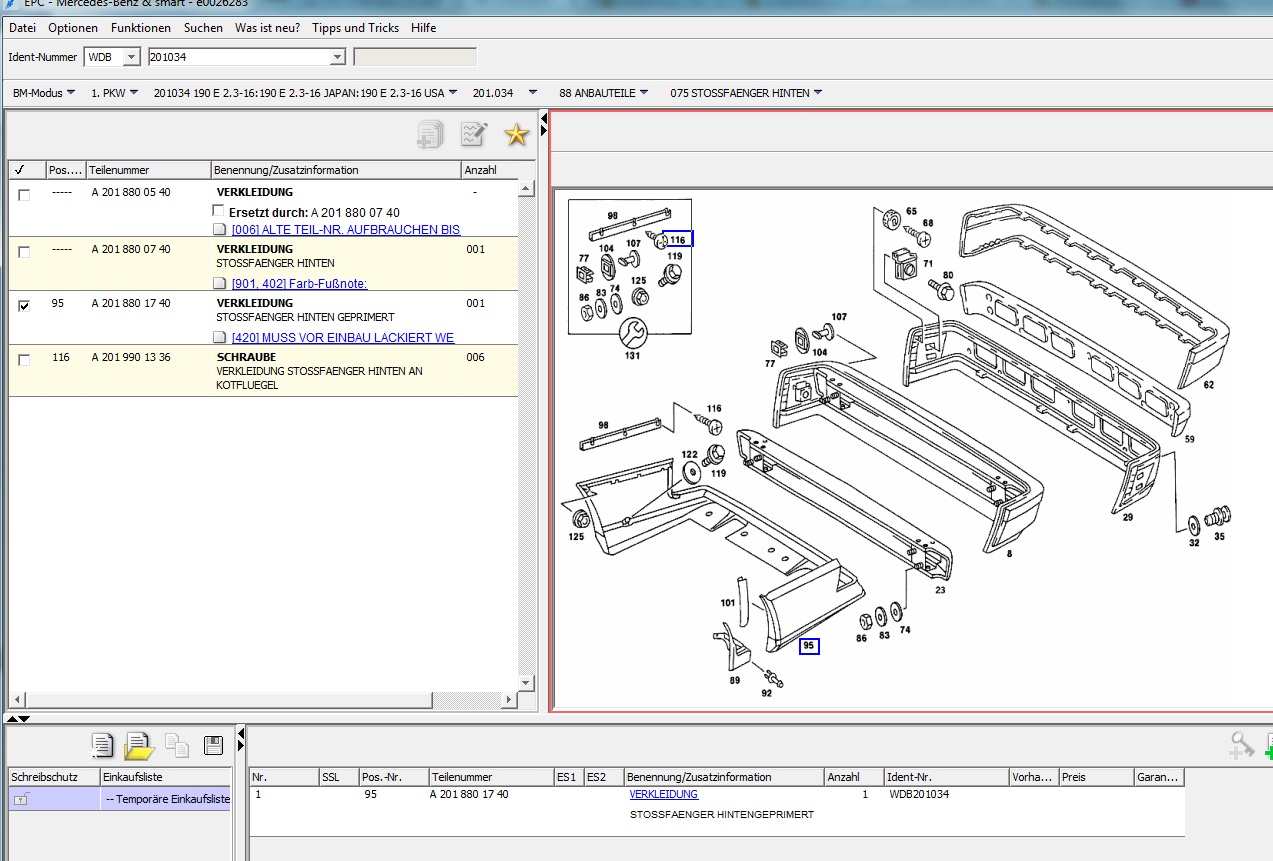Click the Teilenummer column header in parts list
This screenshot has height=861, width=1273.
click(148, 170)
